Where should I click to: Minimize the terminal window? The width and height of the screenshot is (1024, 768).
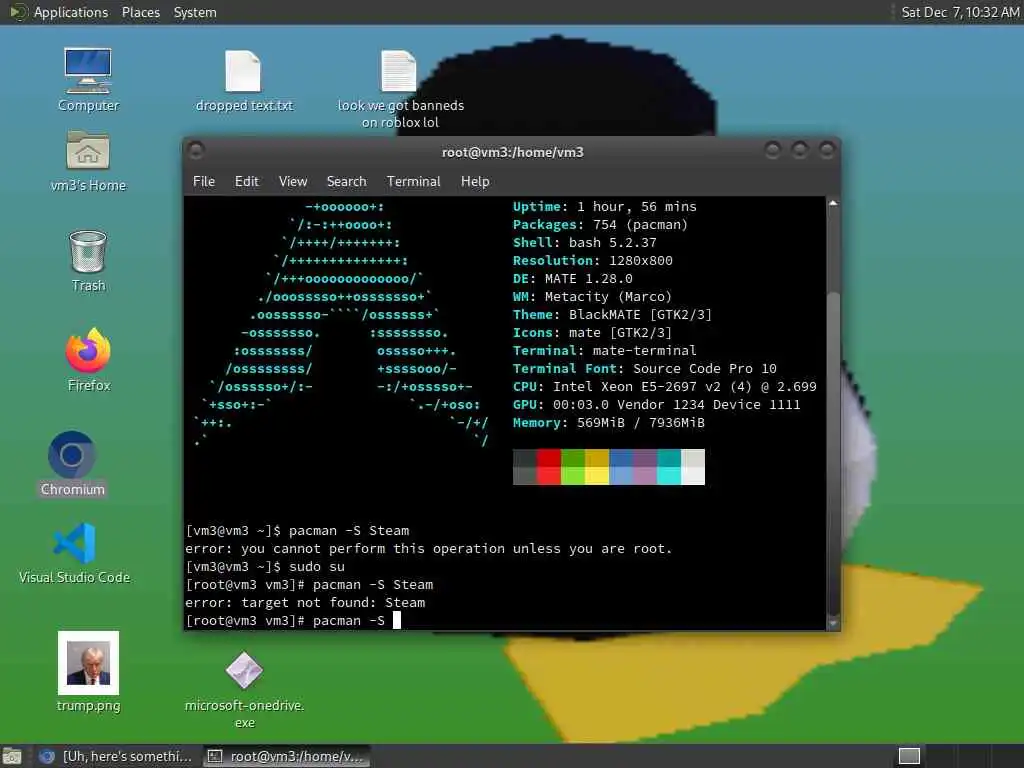(x=773, y=151)
